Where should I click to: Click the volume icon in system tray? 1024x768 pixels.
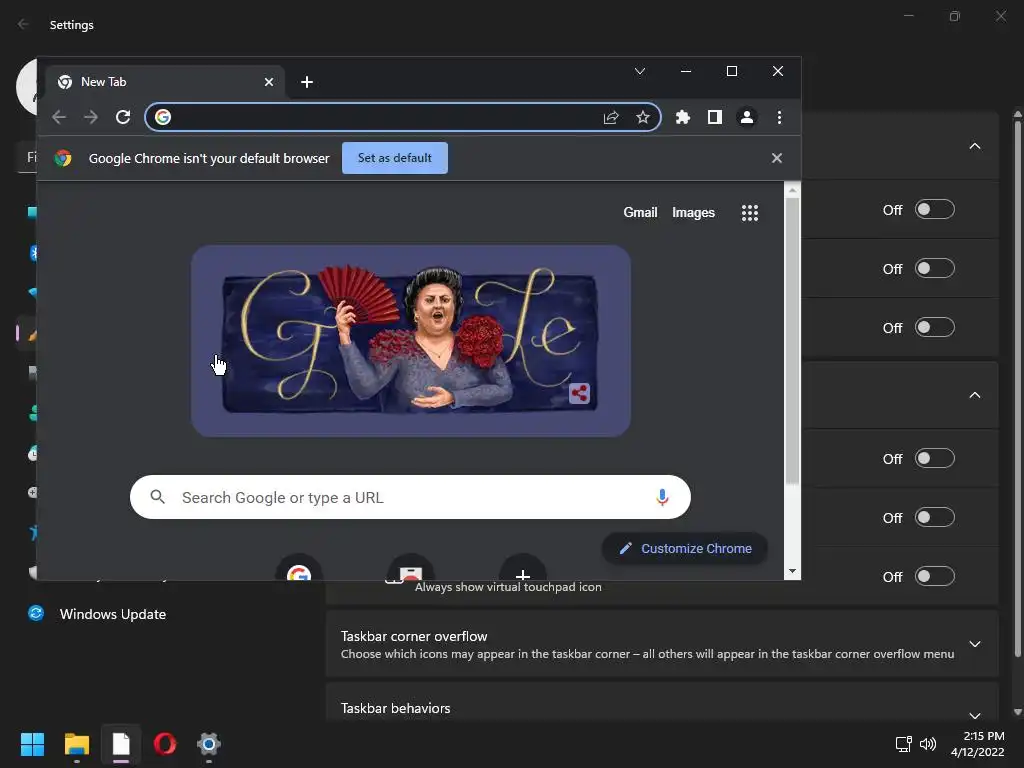[928, 744]
